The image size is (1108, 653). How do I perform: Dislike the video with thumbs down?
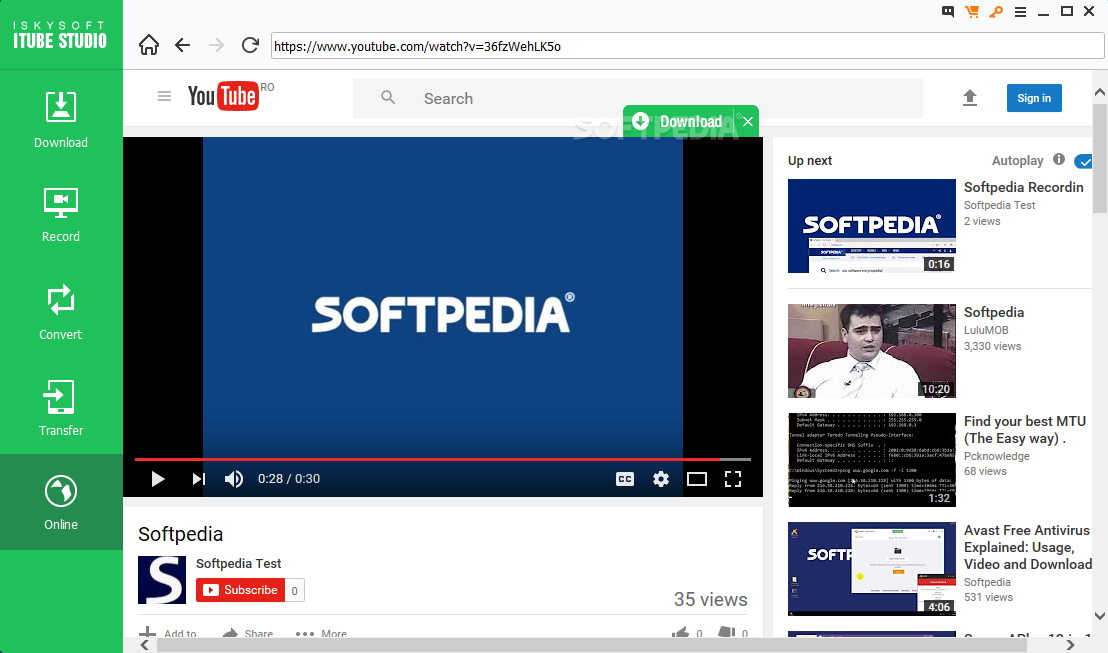[x=726, y=633]
